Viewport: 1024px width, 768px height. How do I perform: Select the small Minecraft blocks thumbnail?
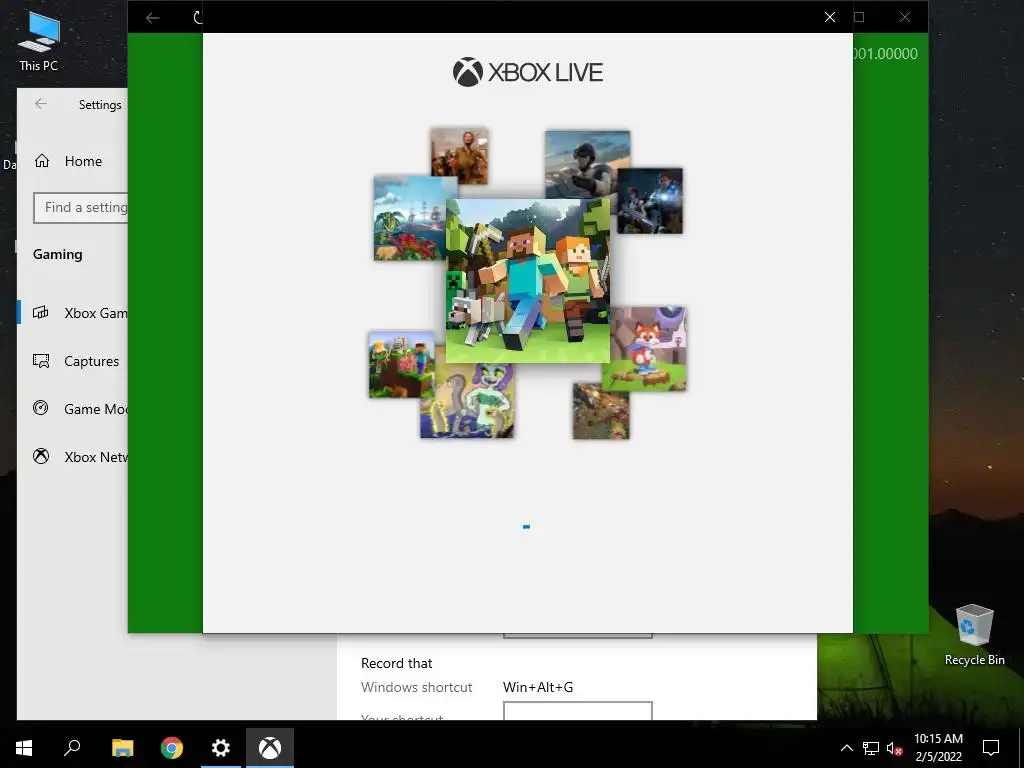(402, 364)
